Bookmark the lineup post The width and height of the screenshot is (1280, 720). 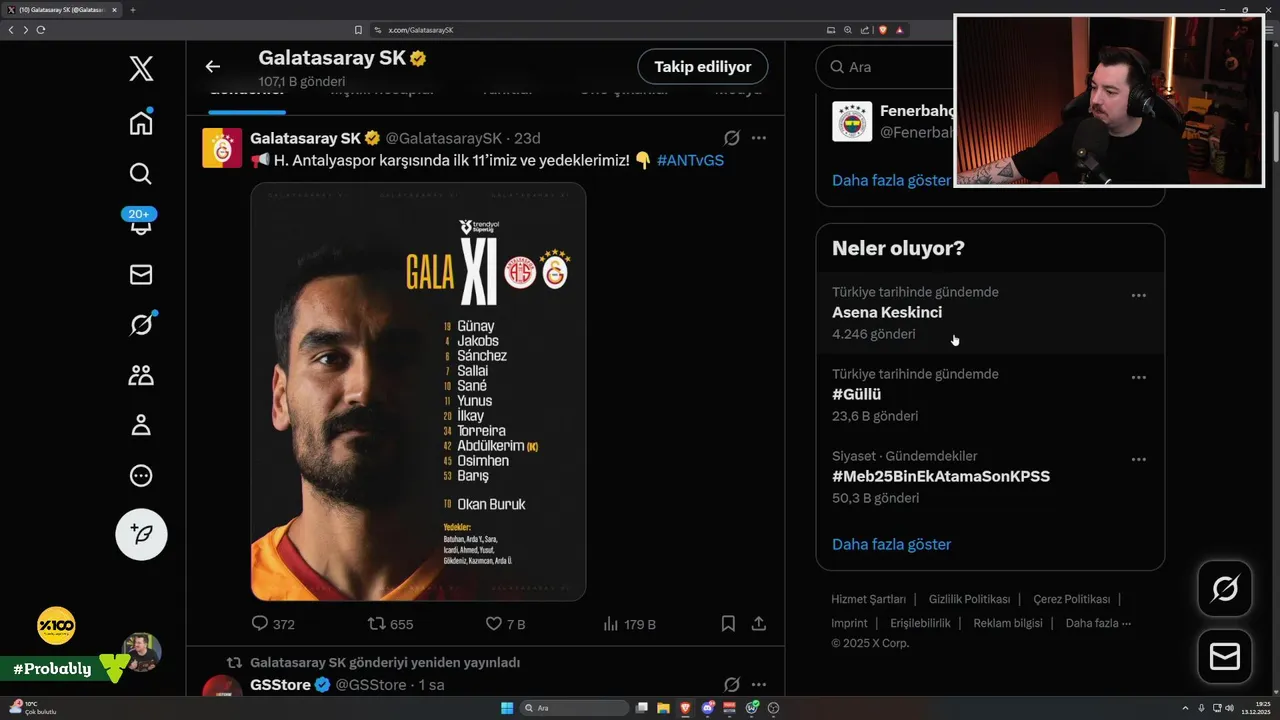tap(728, 624)
